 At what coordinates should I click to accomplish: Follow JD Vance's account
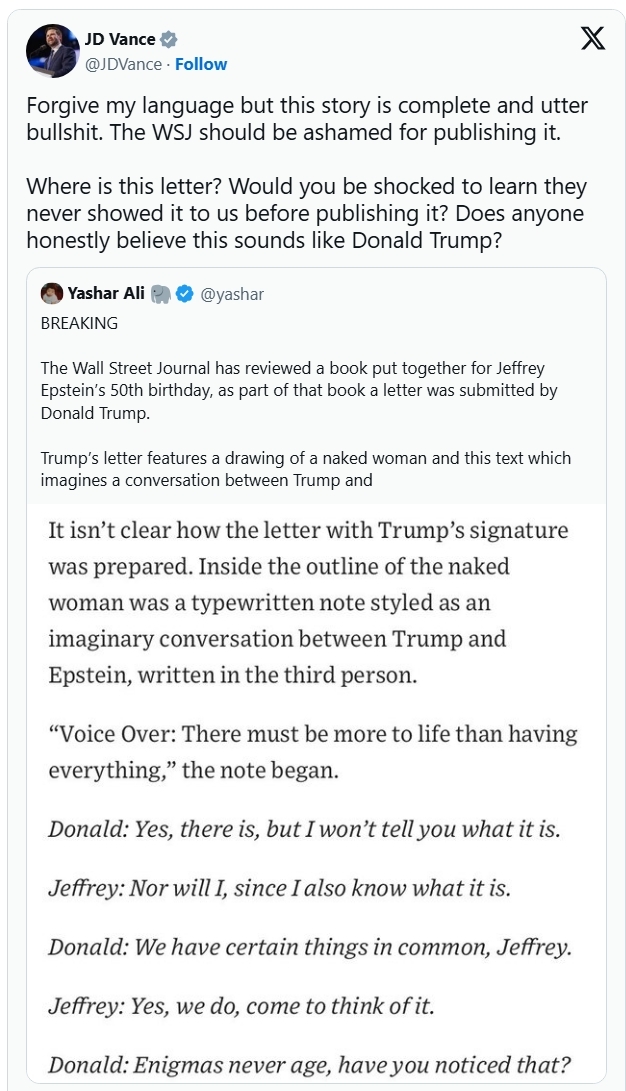point(201,64)
